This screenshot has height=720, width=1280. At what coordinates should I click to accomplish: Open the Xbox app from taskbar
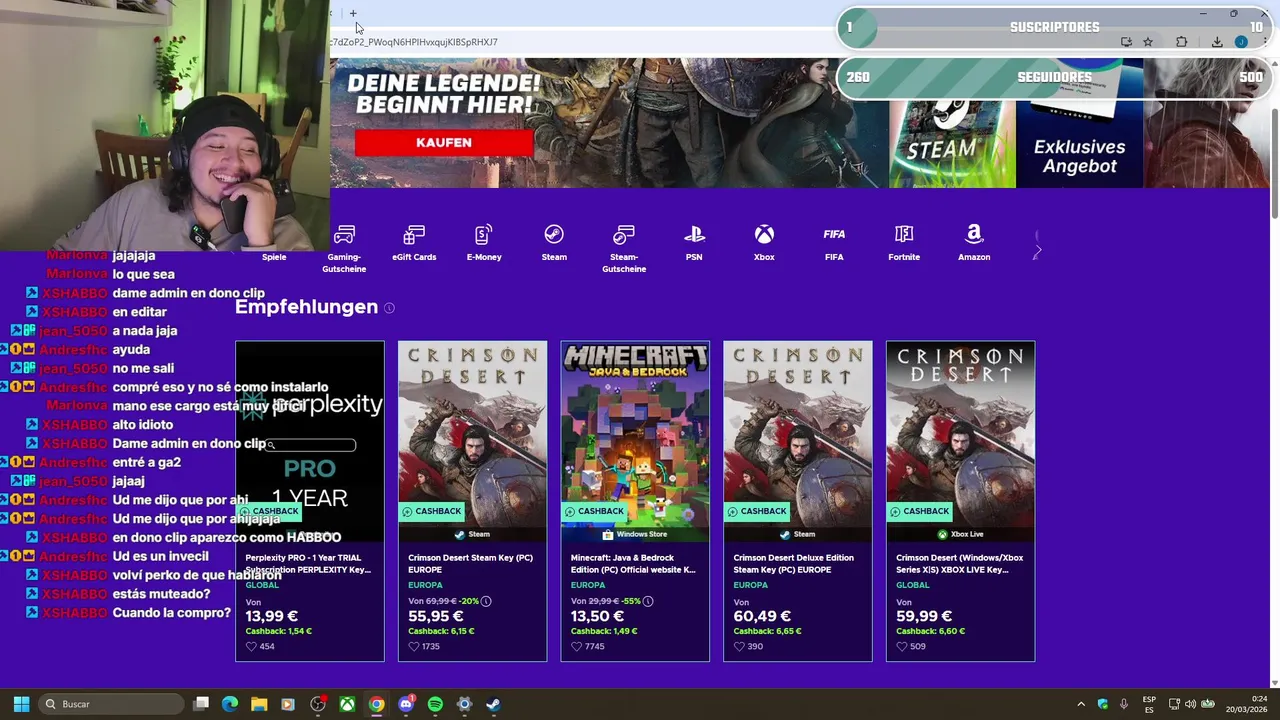coord(347,704)
